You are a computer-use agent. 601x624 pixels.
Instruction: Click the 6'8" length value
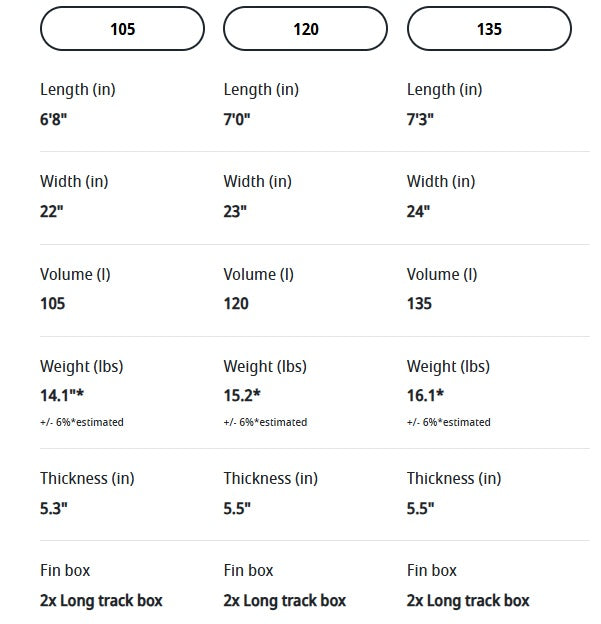54,119
